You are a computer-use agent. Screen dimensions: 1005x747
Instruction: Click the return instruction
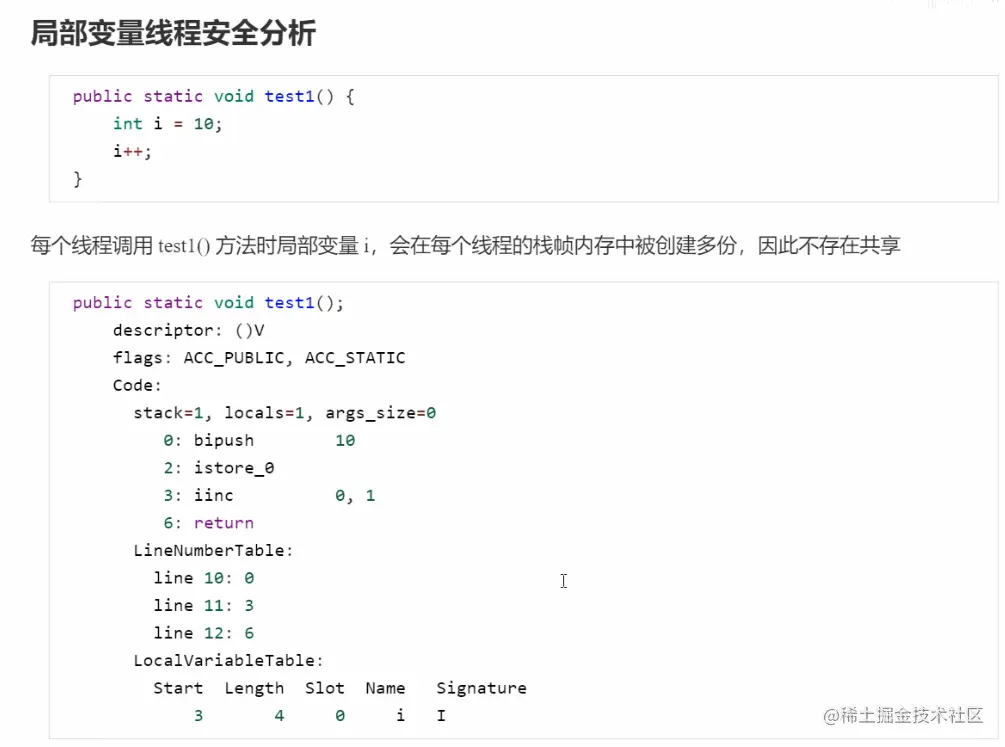click(224, 523)
